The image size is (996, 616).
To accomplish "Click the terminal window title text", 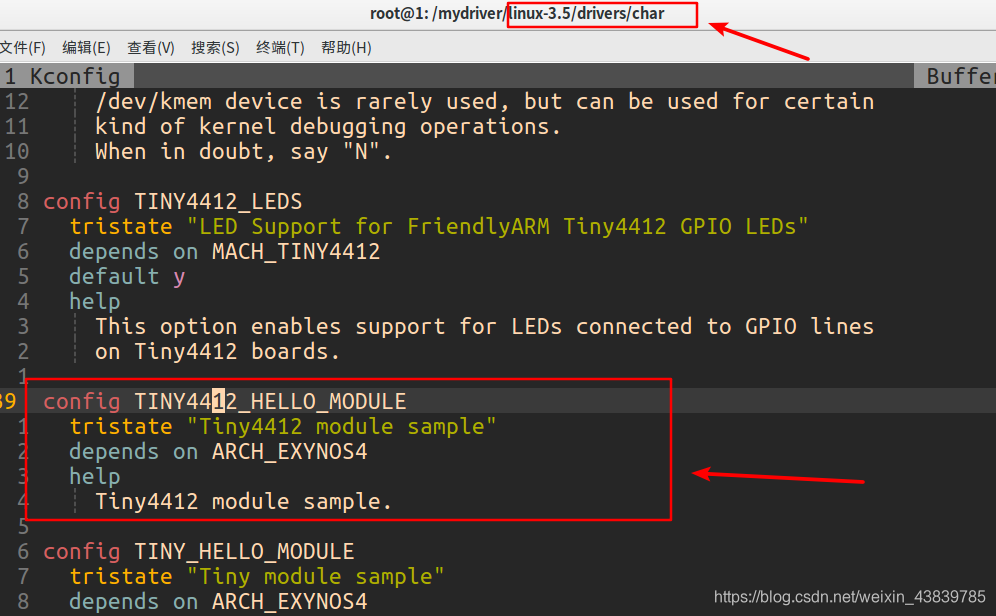I will point(517,13).
